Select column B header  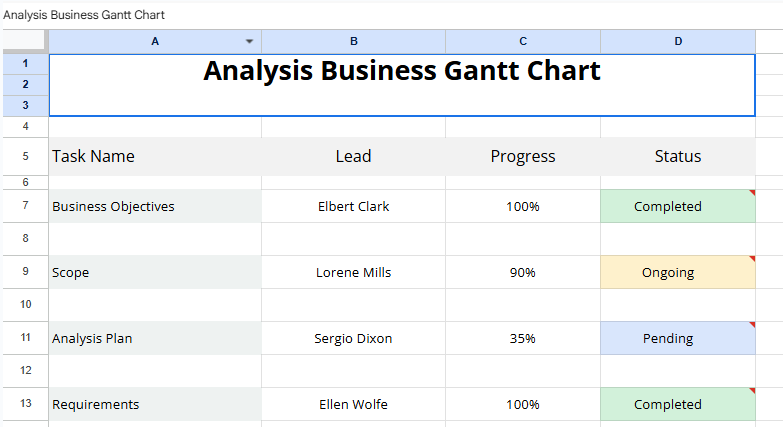pyautogui.click(x=353, y=41)
